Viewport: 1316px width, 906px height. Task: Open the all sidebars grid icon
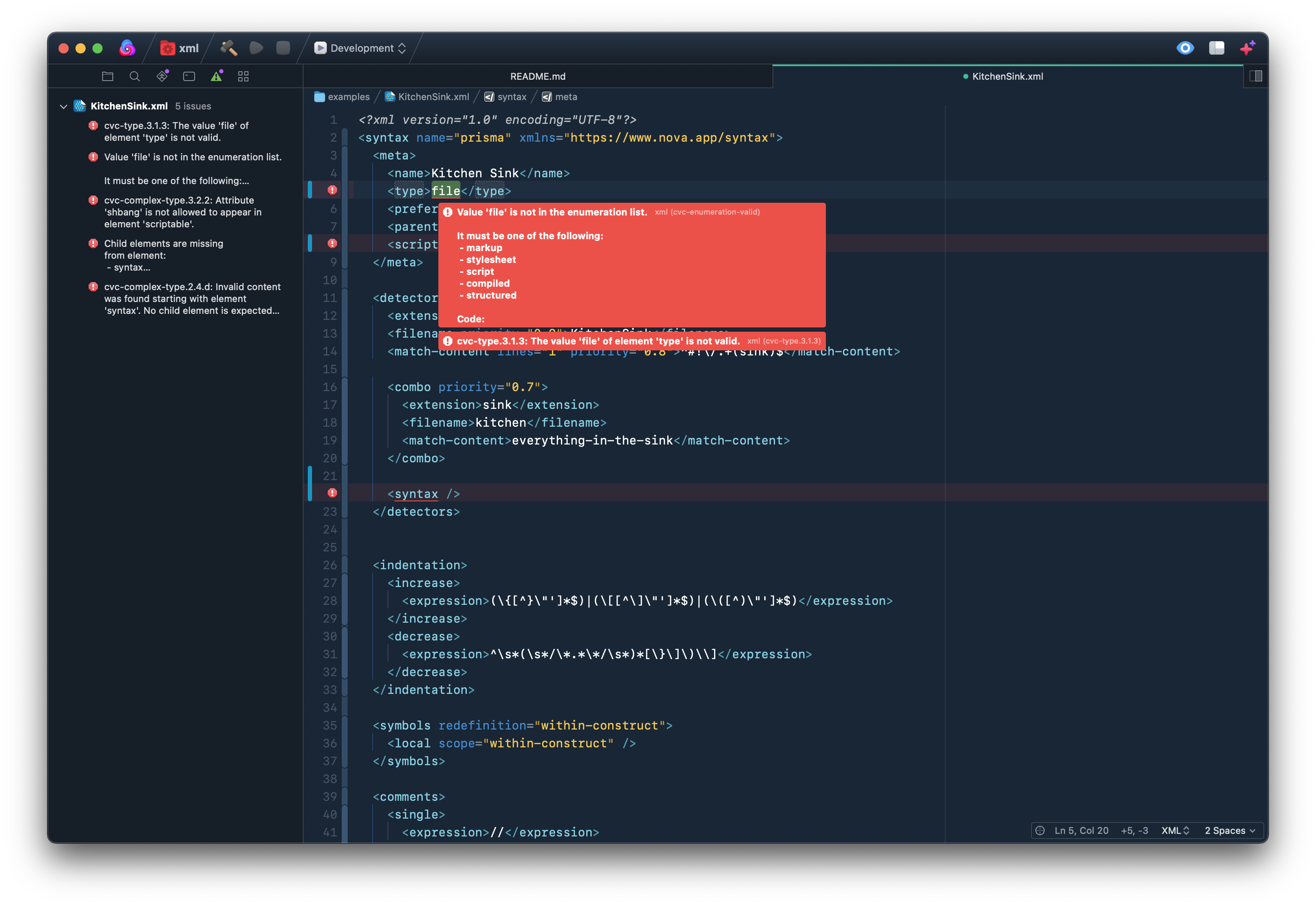coord(243,76)
